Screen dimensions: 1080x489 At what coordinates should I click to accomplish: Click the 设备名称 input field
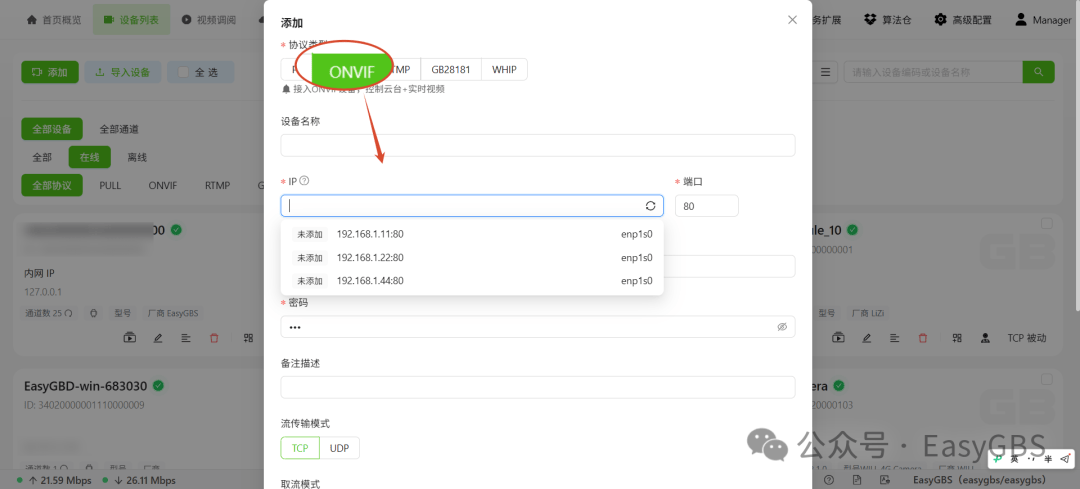click(538, 145)
